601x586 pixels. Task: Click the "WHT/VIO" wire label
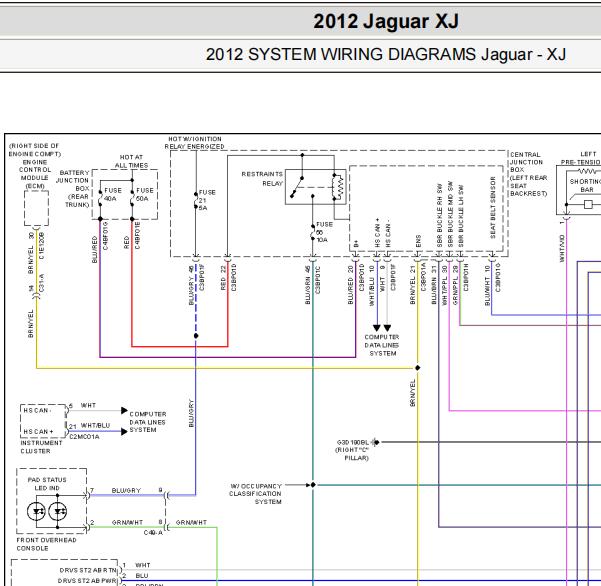562,248
